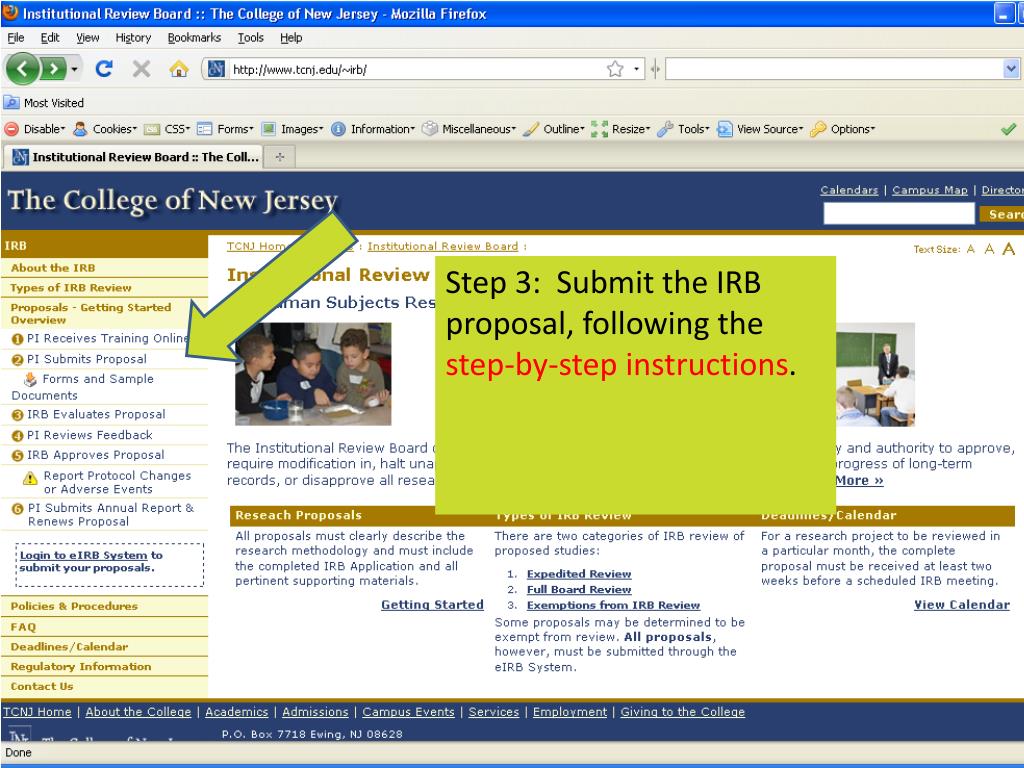Screen dimensions: 1024x768
Task: Open the CSS developer toolbar menu
Action: click(x=167, y=129)
